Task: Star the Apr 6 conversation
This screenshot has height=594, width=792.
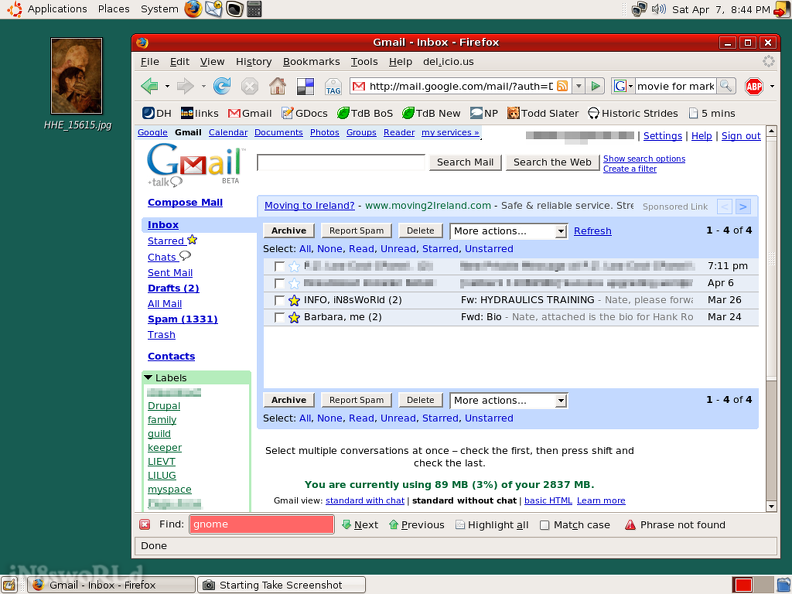Action: (294, 283)
